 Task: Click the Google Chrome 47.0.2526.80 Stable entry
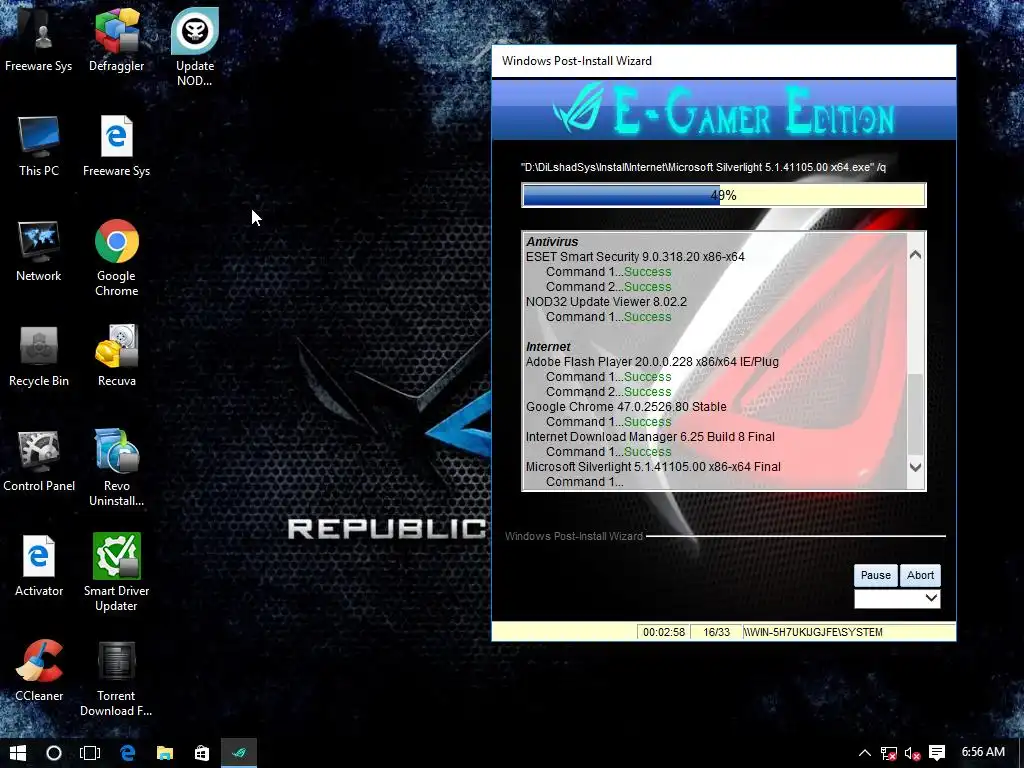626,407
